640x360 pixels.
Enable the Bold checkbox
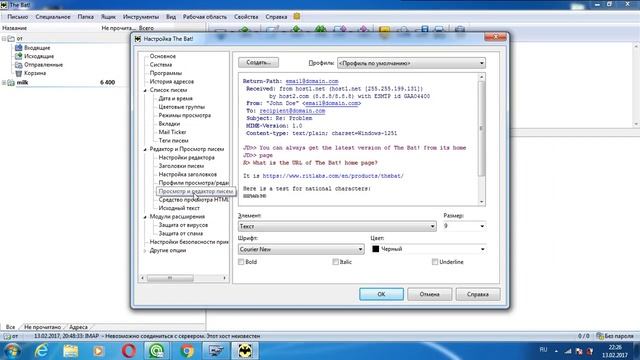click(241, 262)
